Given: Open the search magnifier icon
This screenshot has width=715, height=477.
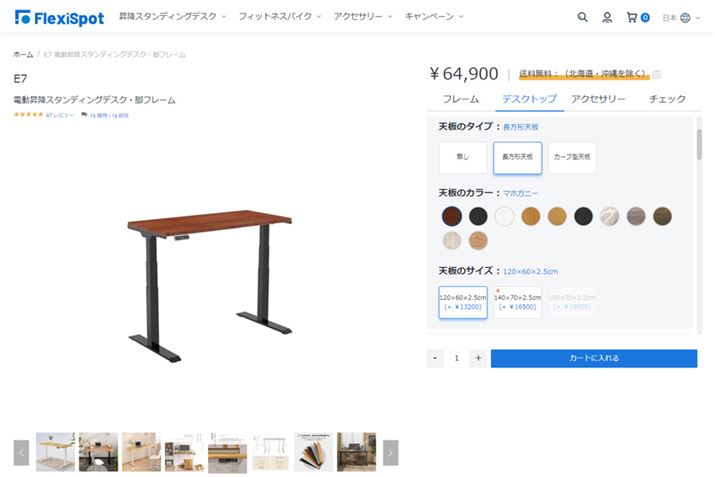Looking at the screenshot, I should coord(583,17).
